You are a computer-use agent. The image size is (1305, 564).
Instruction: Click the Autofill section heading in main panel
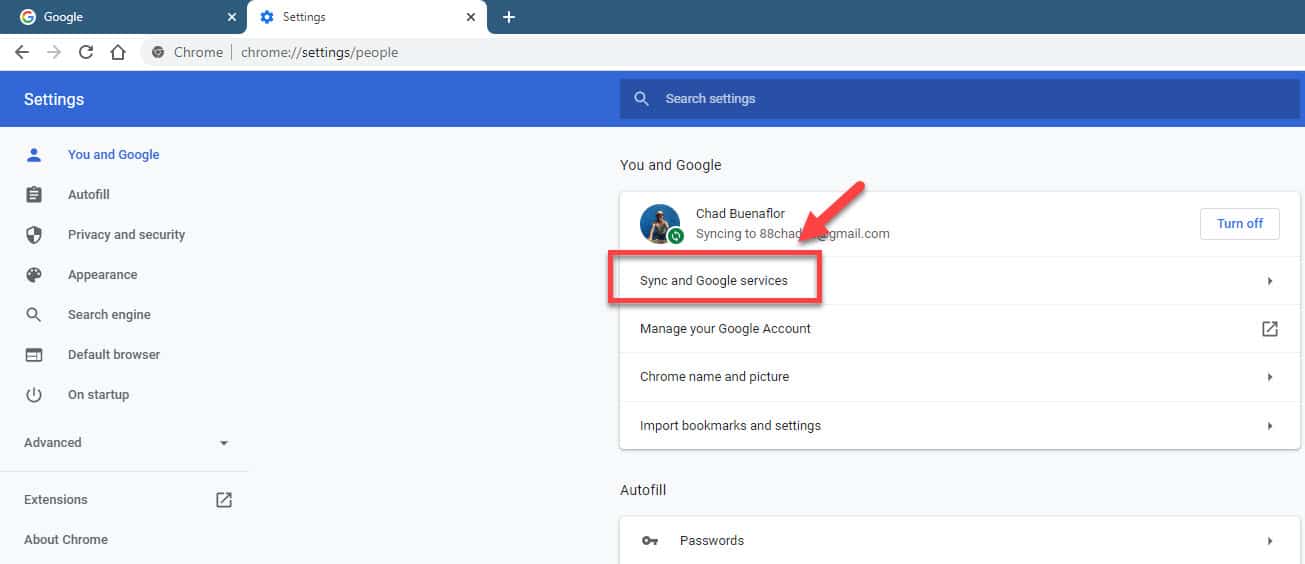pyautogui.click(x=643, y=490)
